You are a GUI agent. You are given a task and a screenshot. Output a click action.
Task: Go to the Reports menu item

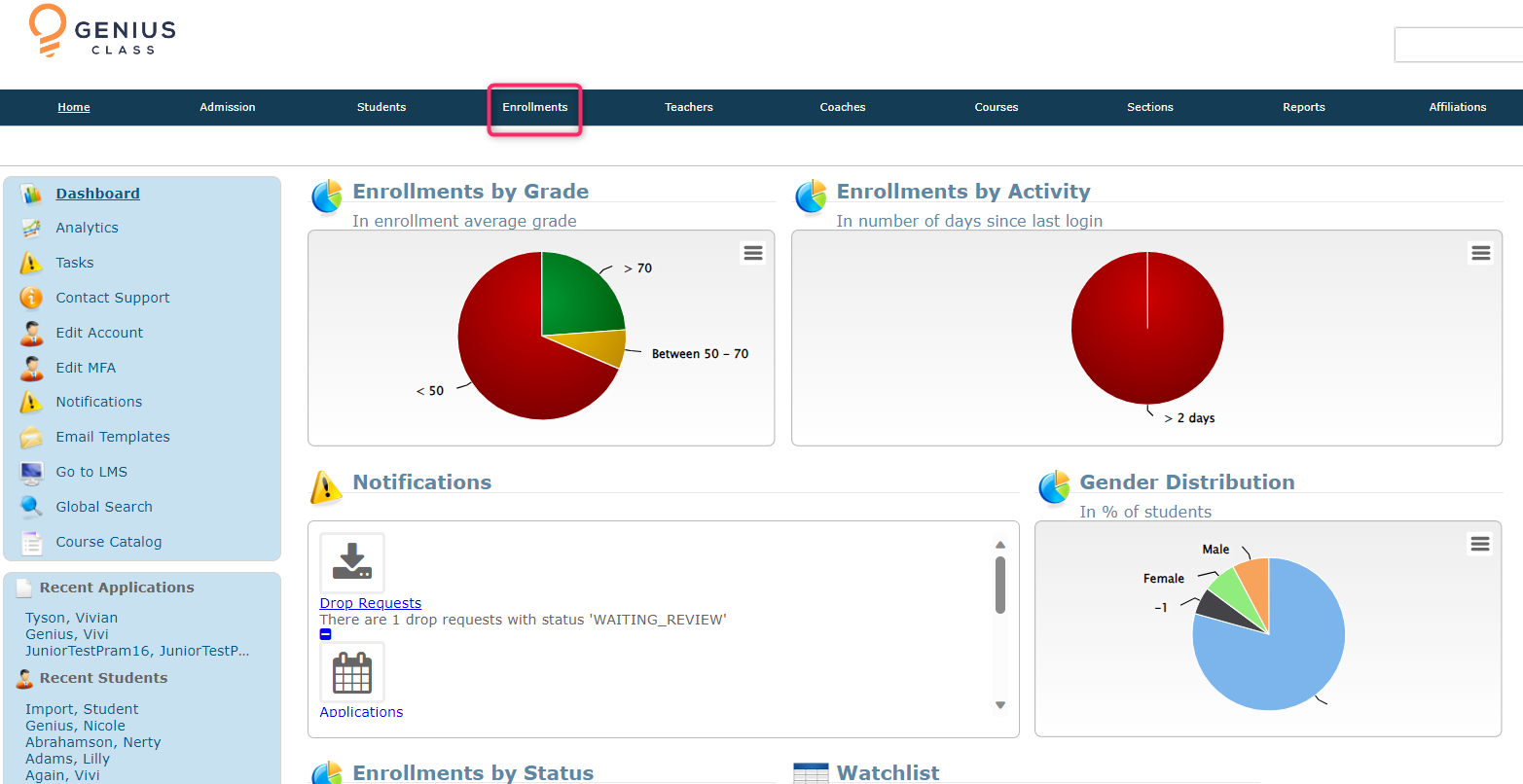tap(1303, 107)
